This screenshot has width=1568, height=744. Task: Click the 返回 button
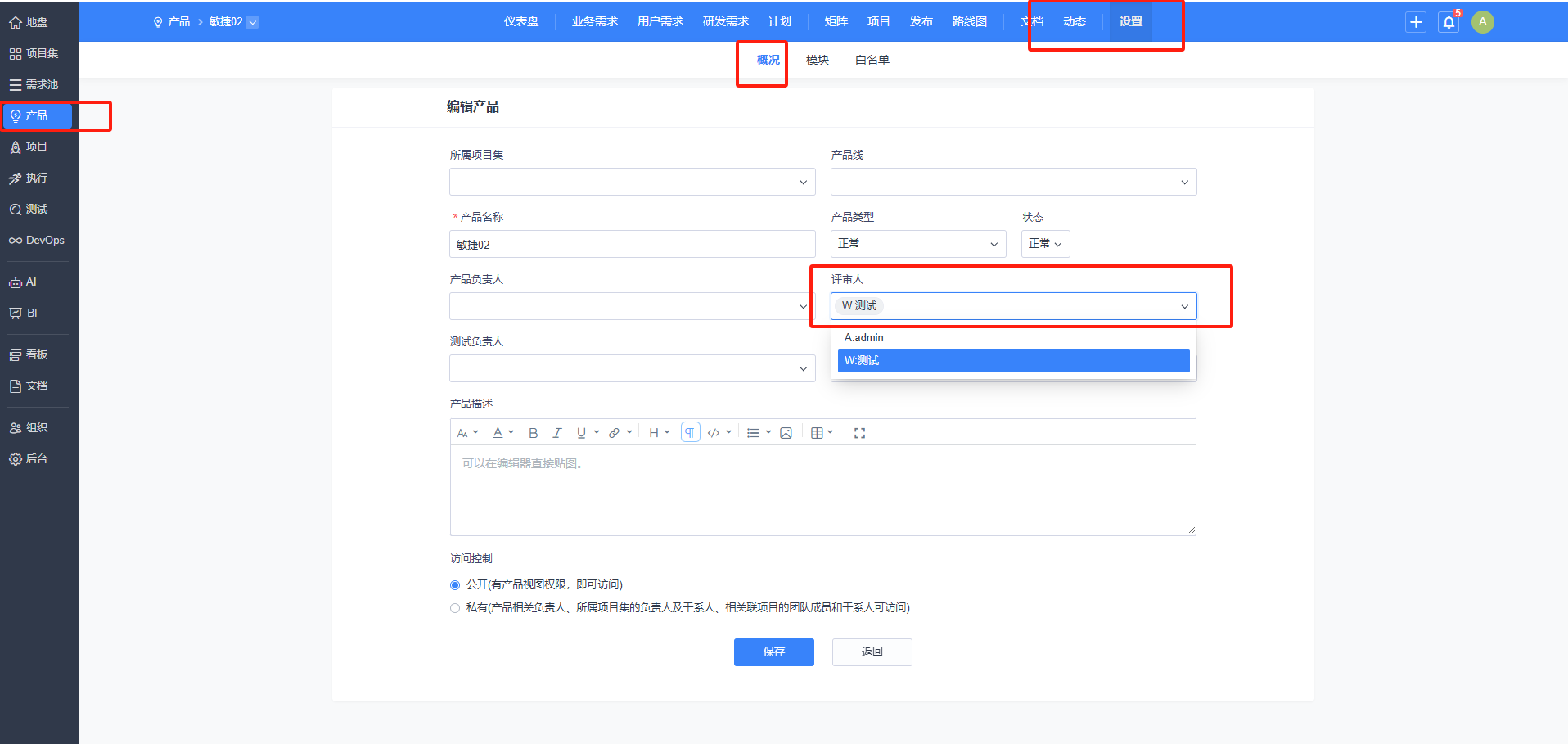[872, 652]
